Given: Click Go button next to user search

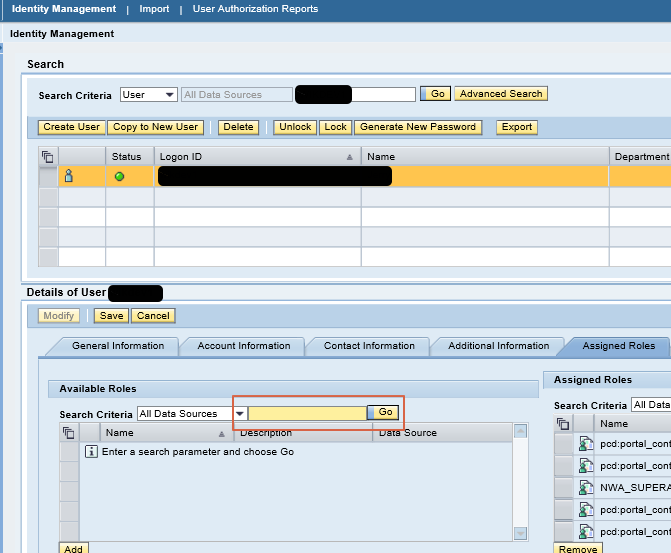Looking at the screenshot, I should tap(436, 94).
